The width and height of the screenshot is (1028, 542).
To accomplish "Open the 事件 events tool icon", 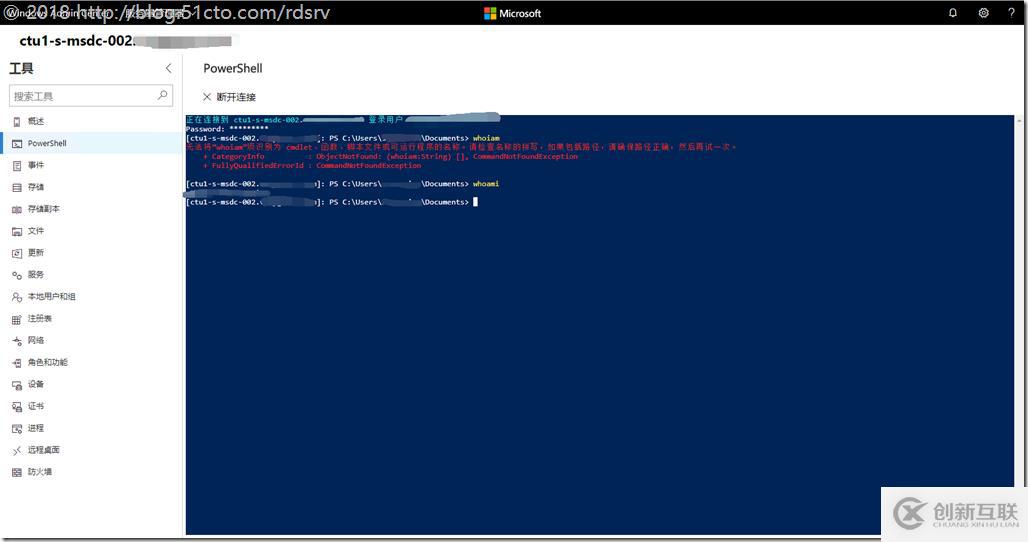I will [17, 166].
